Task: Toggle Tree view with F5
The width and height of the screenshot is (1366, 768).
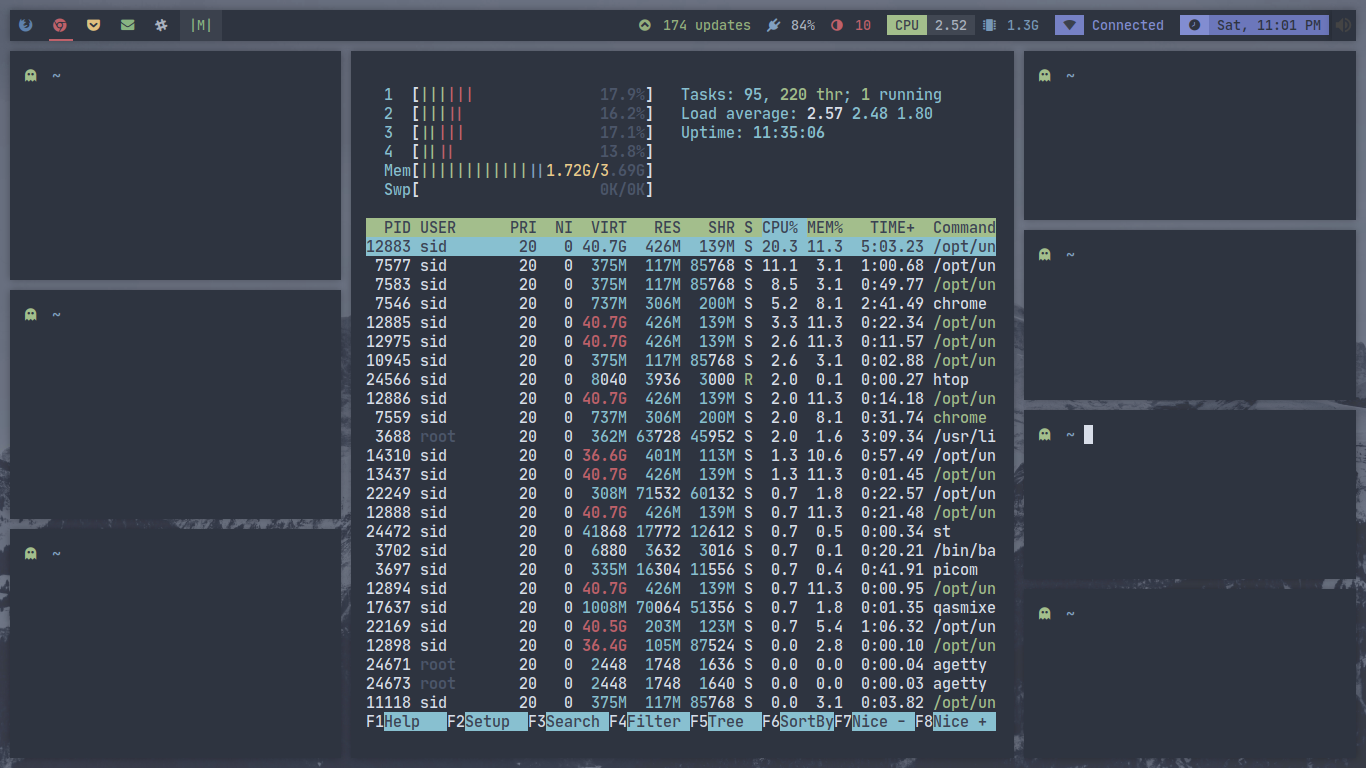Action: click(x=725, y=722)
